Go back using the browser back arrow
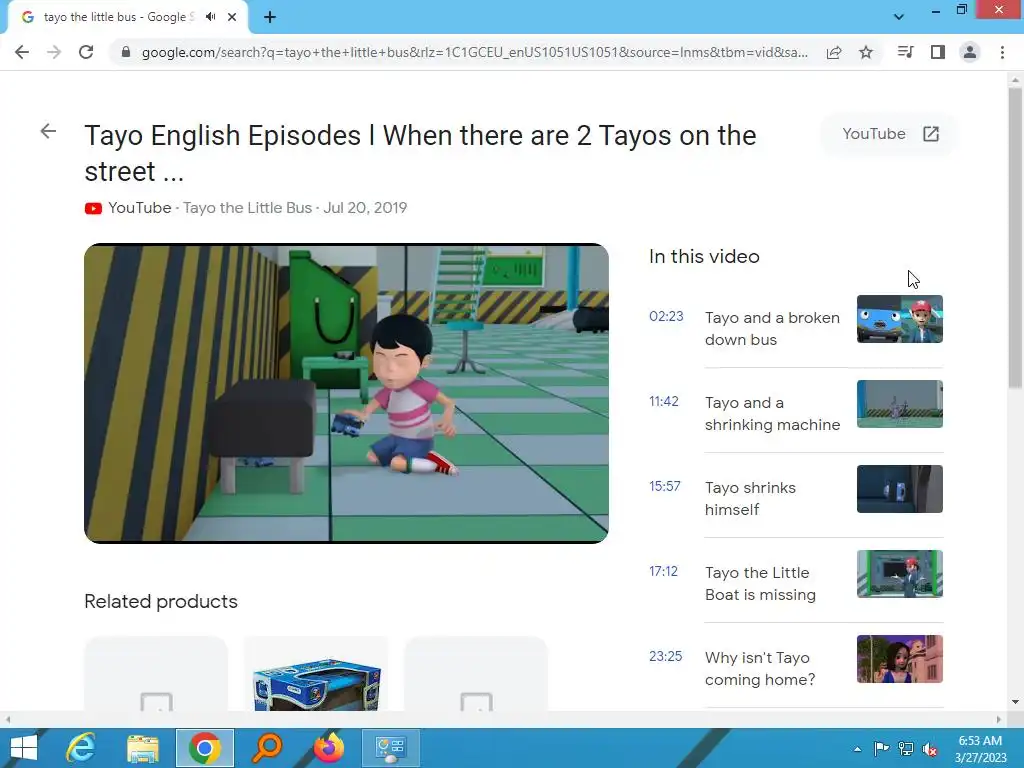The height and width of the screenshot is (768, 1024). pos(22,52)
